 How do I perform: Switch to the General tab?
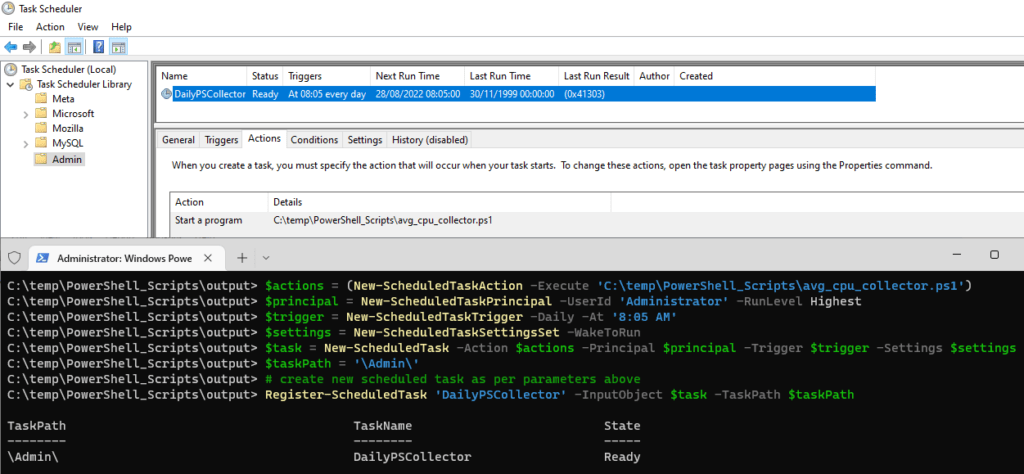pyautogui.click(x=178, y=140)
